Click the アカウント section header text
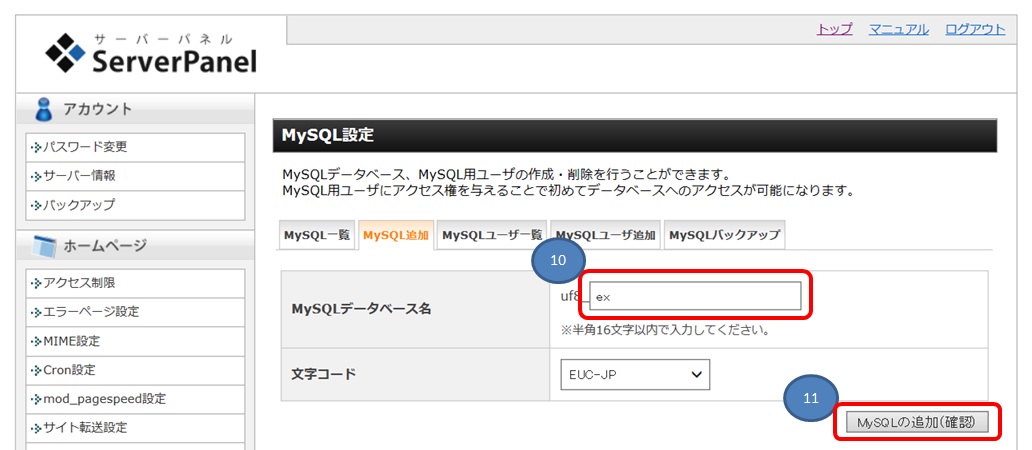 97,109
